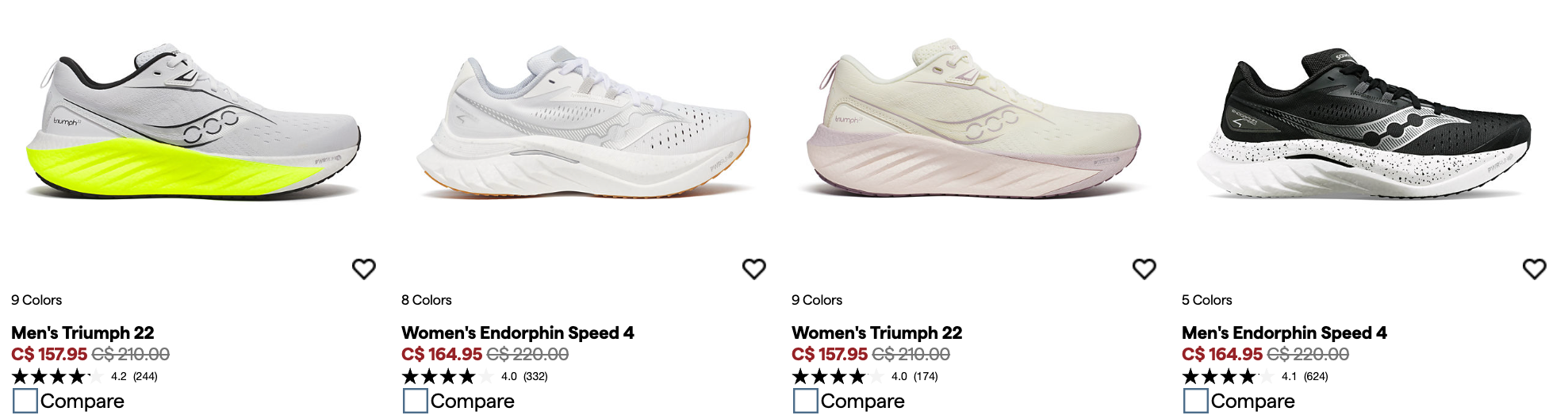Tick Compare checkbox for Men's Triumph 22

point(25,401)
